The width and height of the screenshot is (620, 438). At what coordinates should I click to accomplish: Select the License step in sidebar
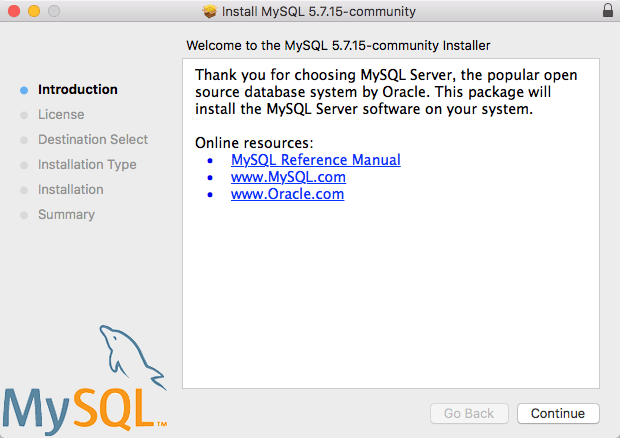click(61, 114)
